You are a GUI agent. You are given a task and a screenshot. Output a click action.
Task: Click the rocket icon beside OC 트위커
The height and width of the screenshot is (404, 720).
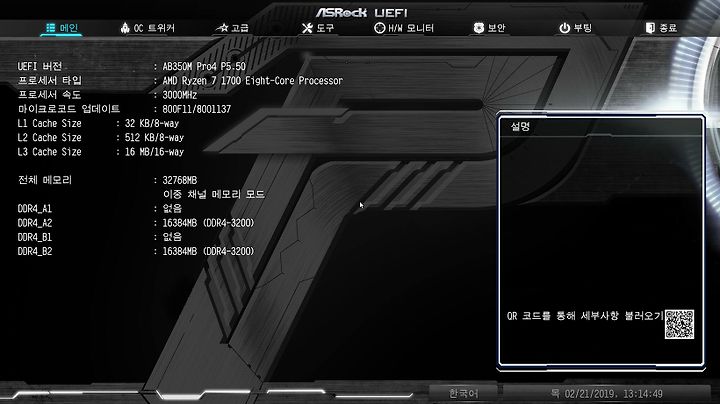coord(125,28)
